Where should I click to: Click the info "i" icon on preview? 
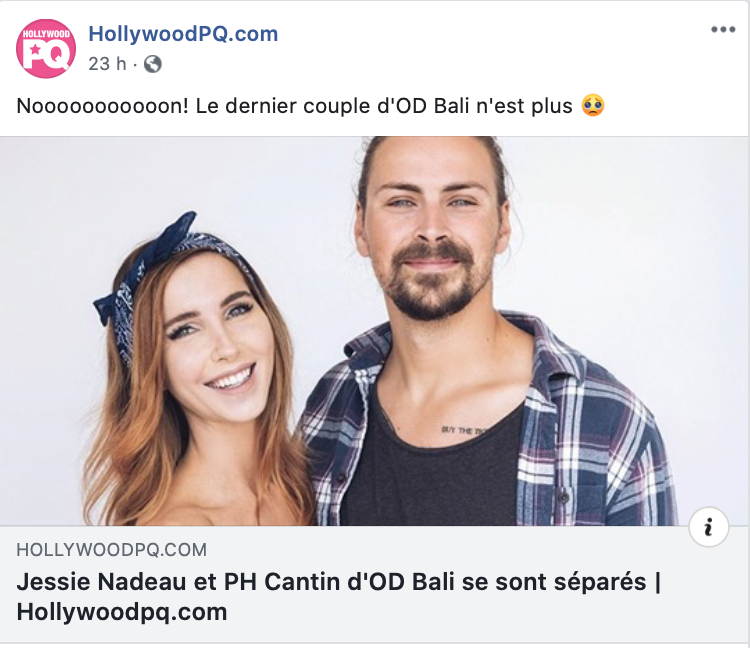[x=709, y=527]
